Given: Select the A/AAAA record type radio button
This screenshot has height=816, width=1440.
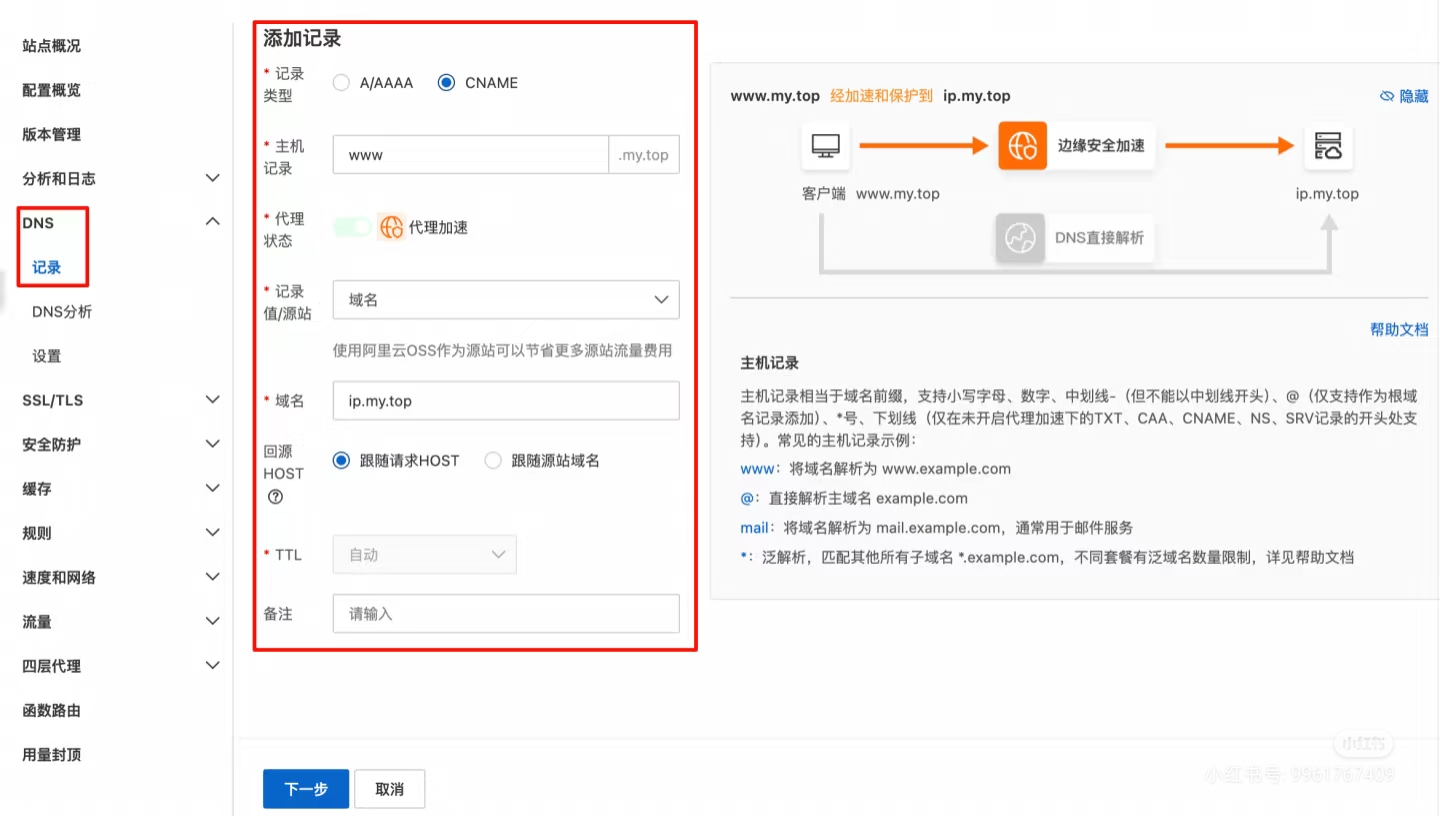Looking at the screenshot, I should (x=341, y=83).
